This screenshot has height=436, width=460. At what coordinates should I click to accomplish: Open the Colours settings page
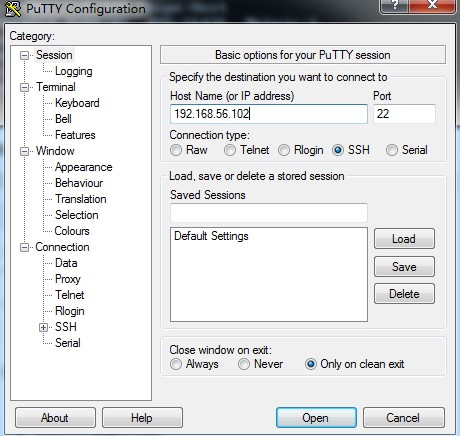click(72, 231)
